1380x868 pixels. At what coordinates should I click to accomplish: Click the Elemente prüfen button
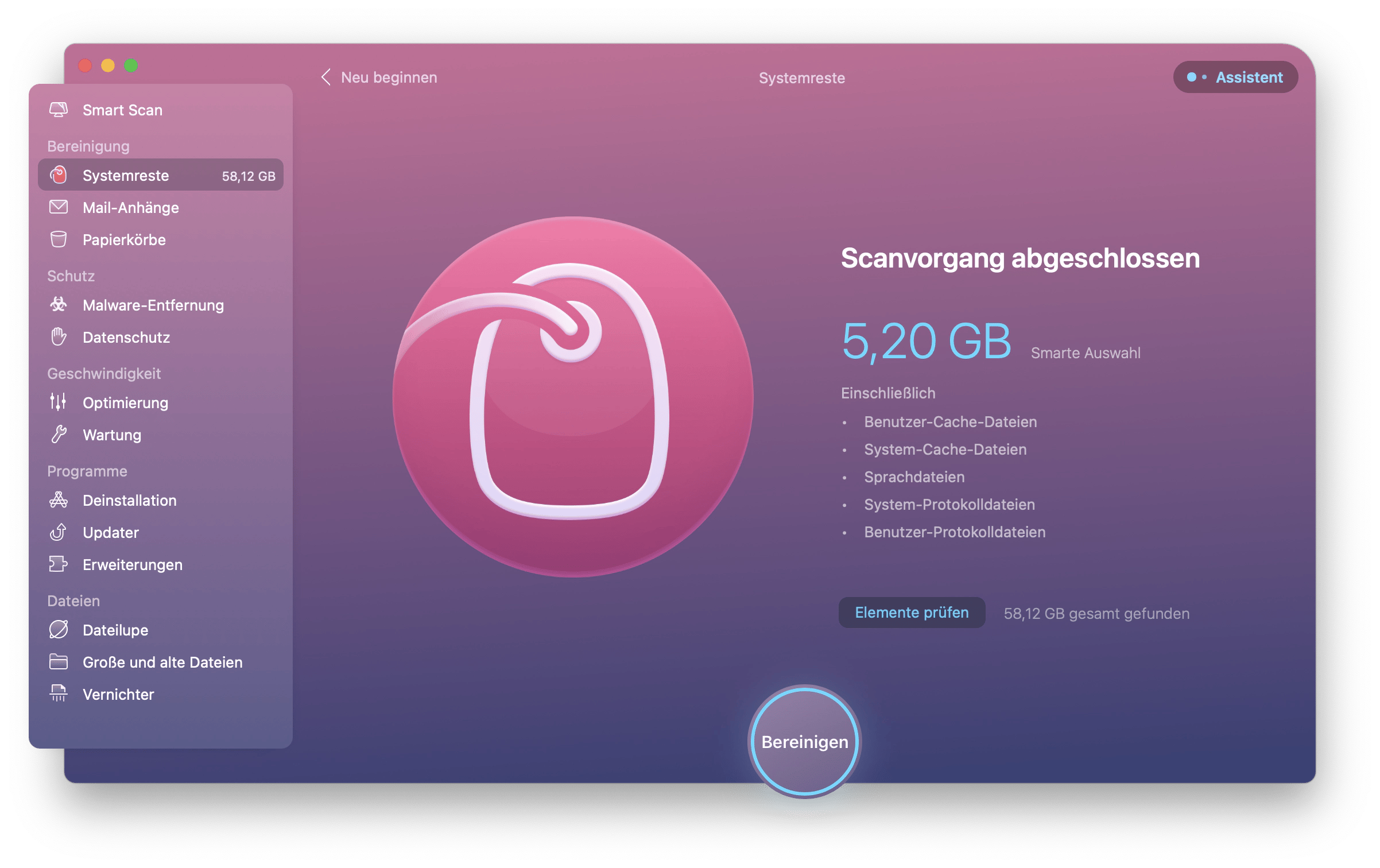pyautogui.click(x=912, y=613)
